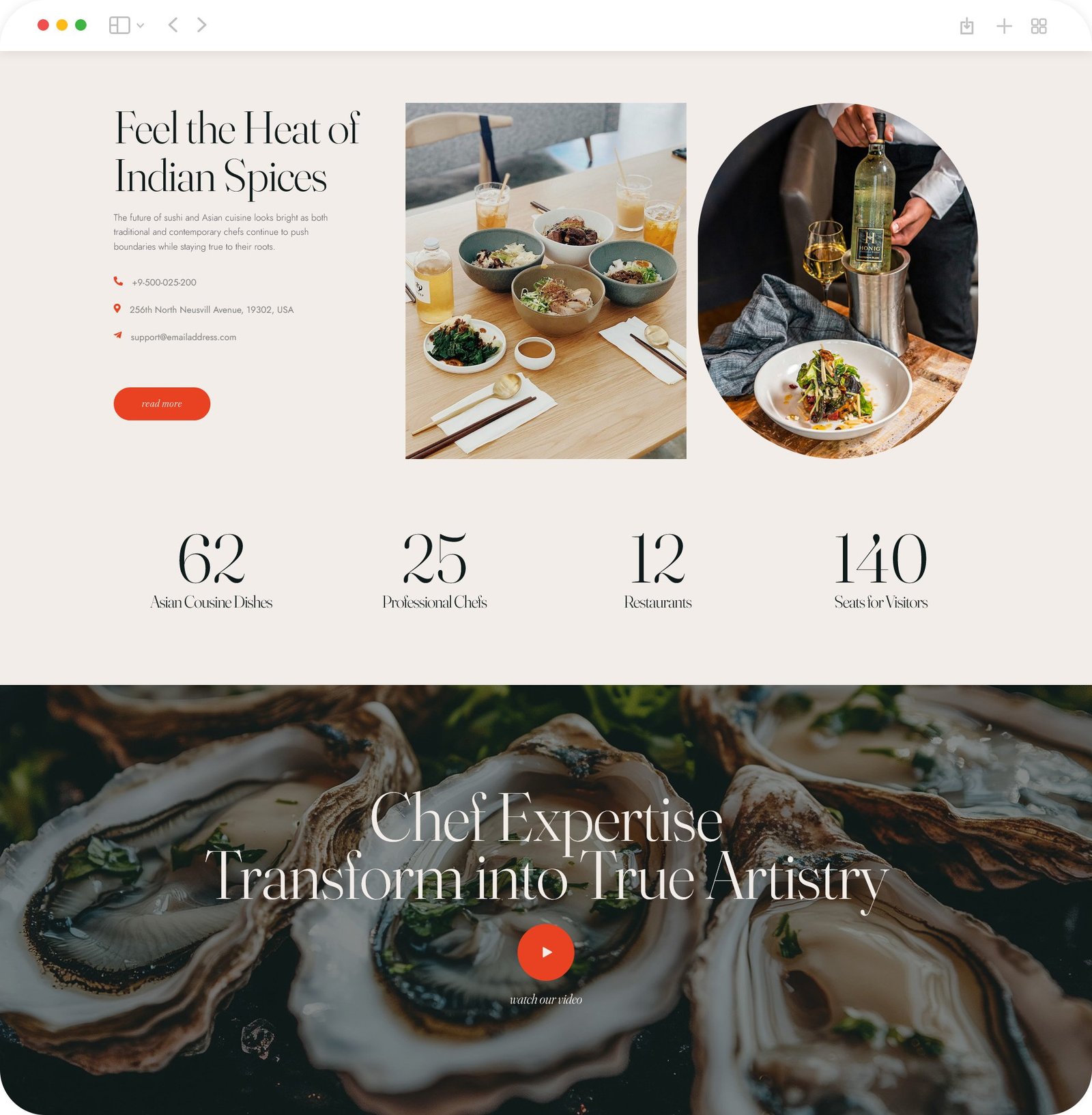
Task: Show tab overview grid icon
Action: coord(1039,26)
